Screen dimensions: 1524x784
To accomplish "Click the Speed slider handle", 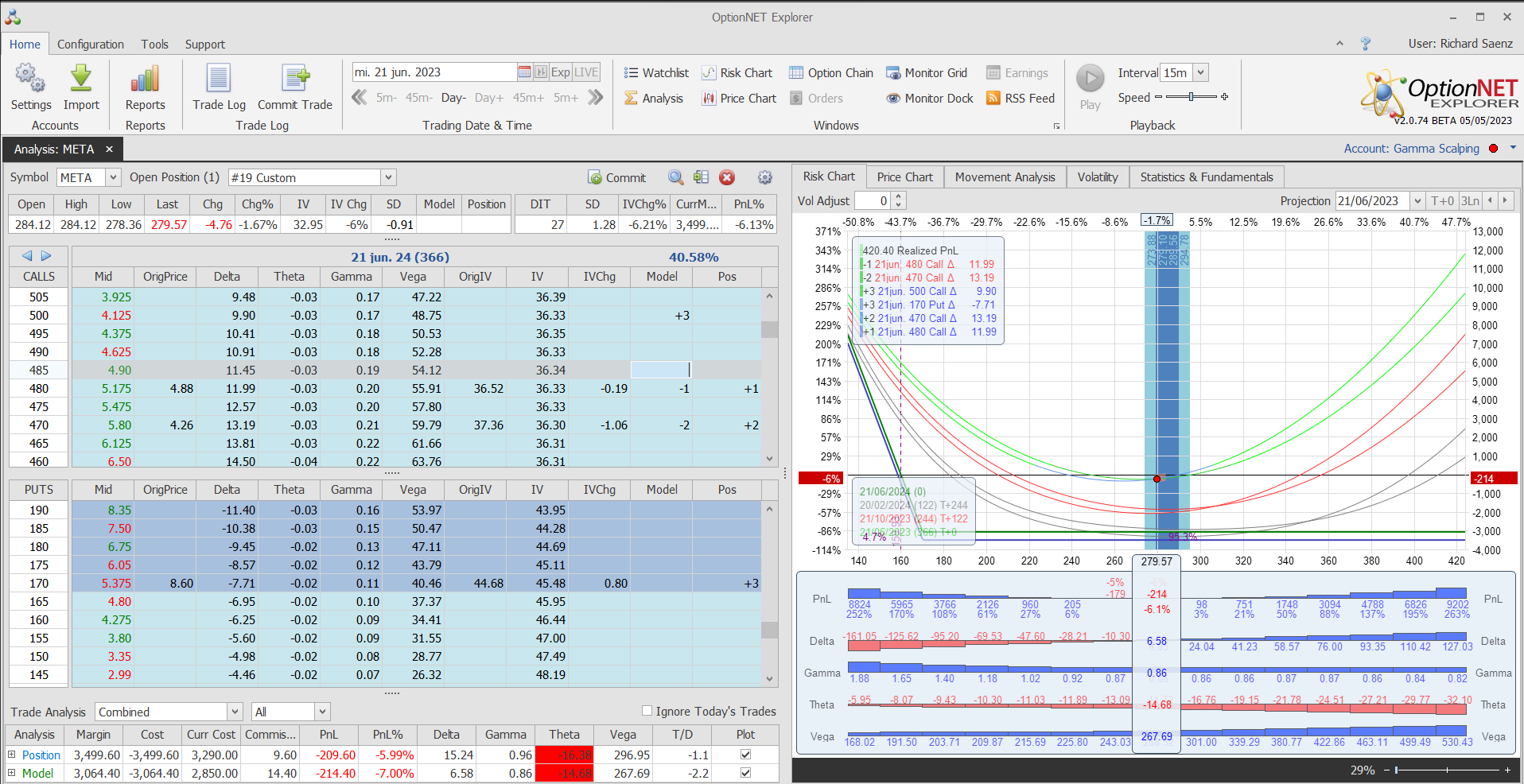I will click(1191, 97).
